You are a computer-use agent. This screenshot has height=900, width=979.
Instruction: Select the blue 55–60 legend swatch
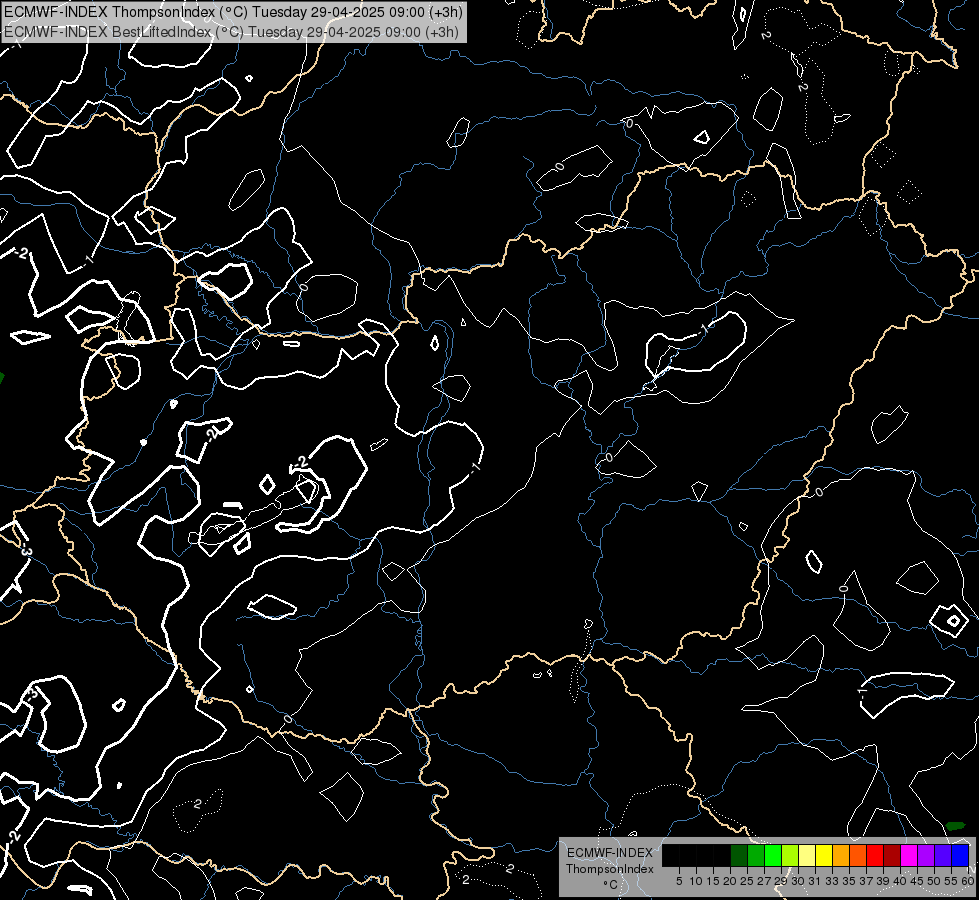point(960,855)
